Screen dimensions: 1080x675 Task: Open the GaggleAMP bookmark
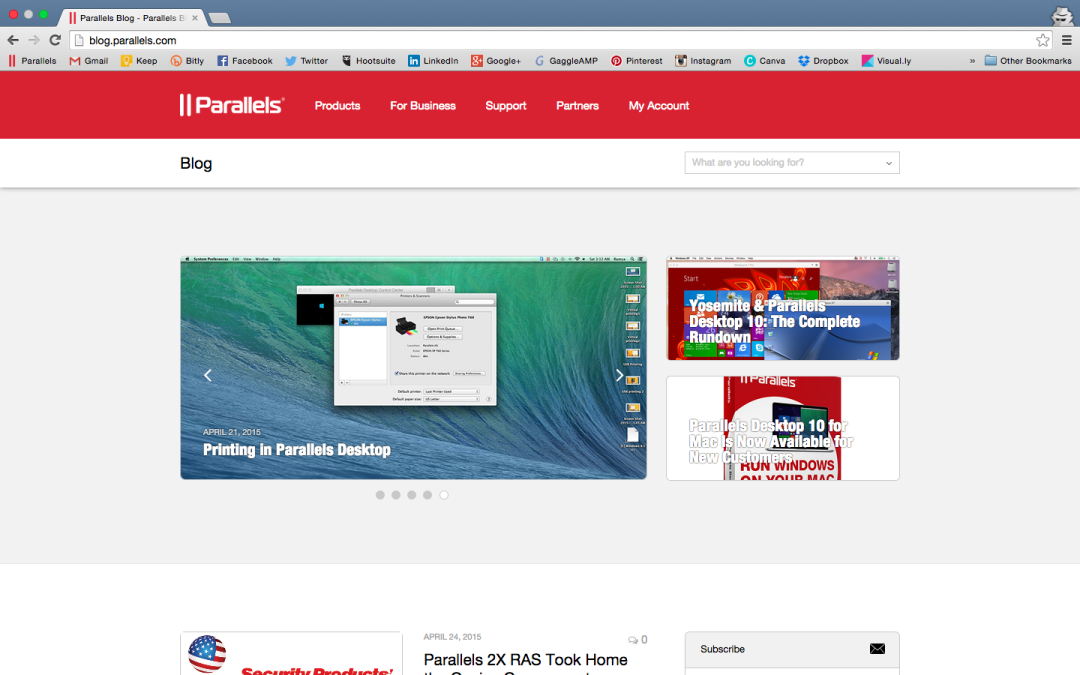coord(566,61)
